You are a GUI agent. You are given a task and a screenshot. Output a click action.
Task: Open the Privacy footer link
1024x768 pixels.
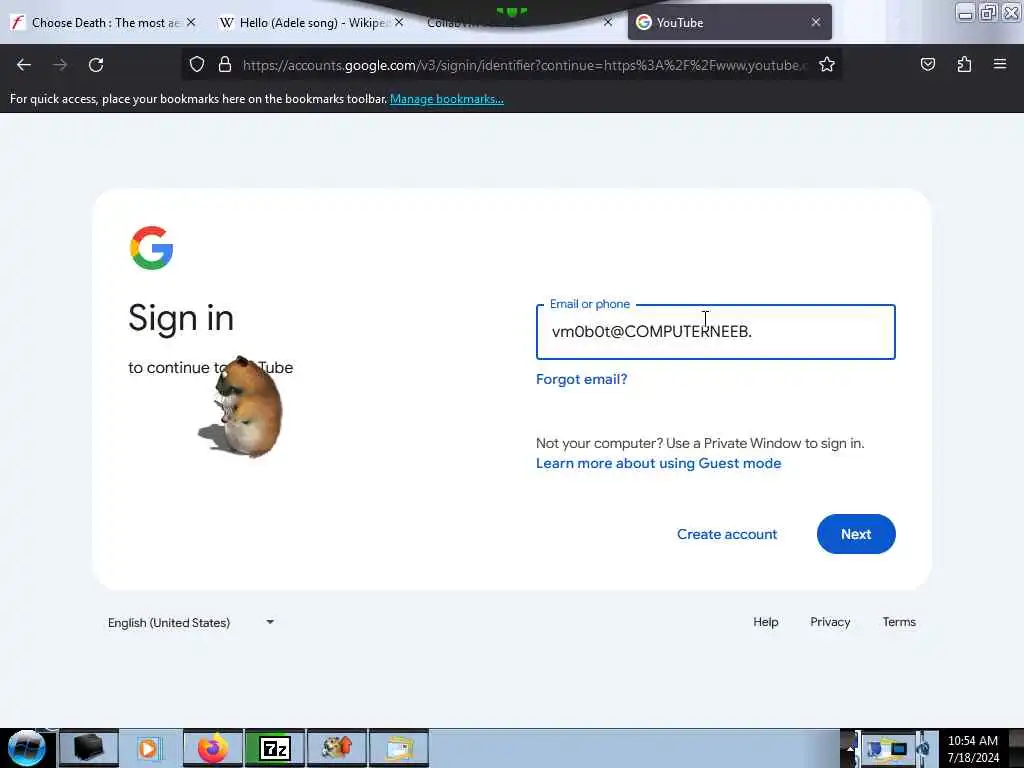coord(830,622)
